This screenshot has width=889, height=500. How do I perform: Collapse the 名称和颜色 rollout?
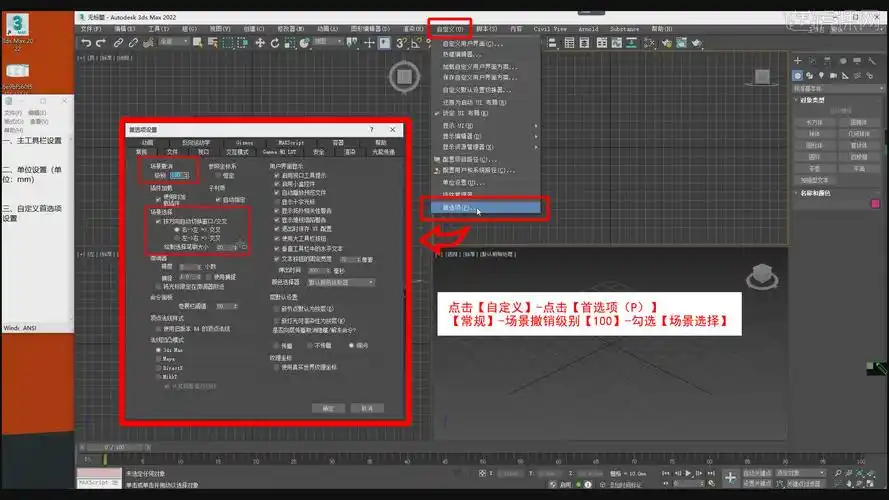815,193
